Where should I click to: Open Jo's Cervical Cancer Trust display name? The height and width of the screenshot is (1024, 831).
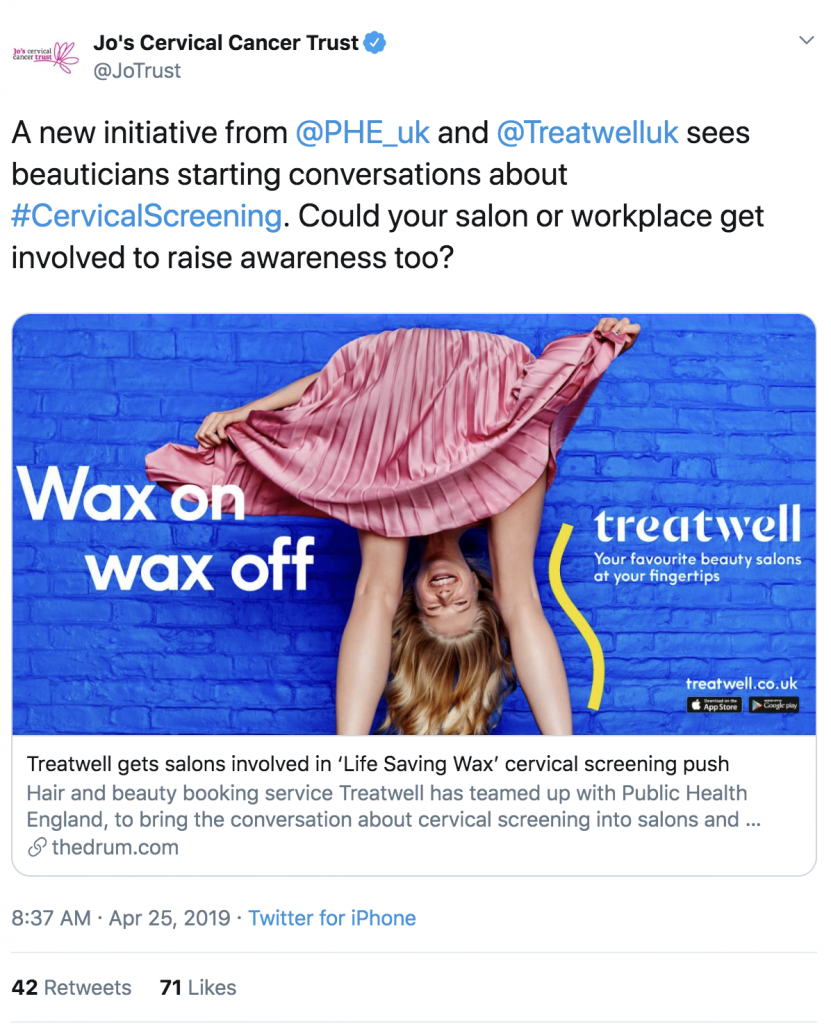(x=225, y=43)
